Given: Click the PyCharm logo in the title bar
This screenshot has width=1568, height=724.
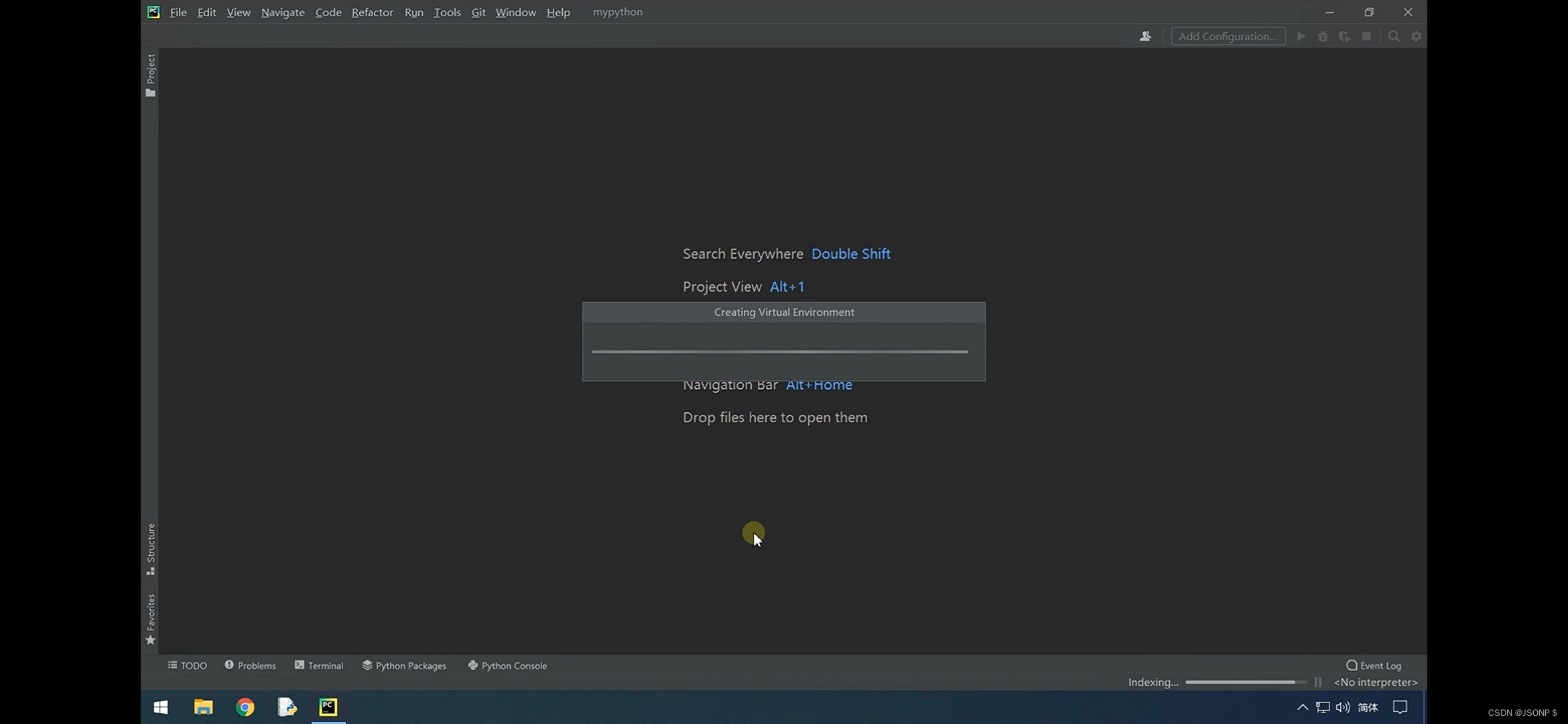Looking at the screenshot, I should 153,12.
